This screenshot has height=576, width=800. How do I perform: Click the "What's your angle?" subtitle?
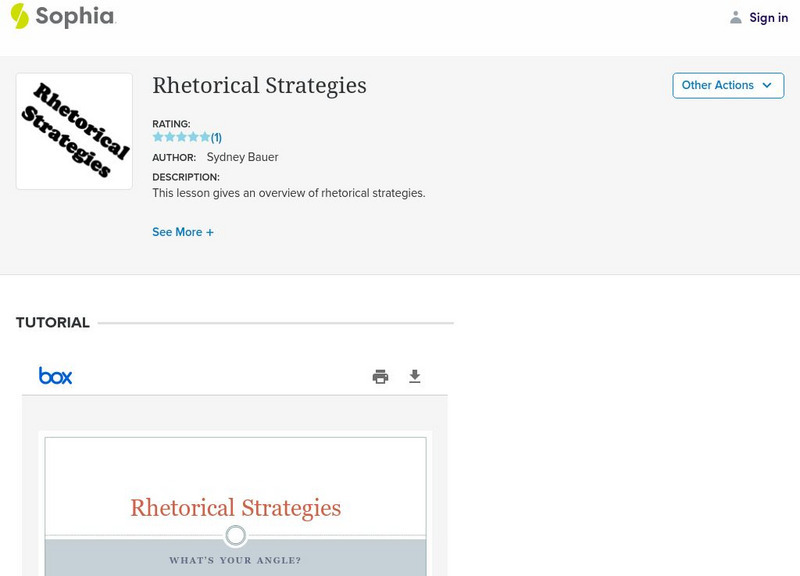(235, 561)
